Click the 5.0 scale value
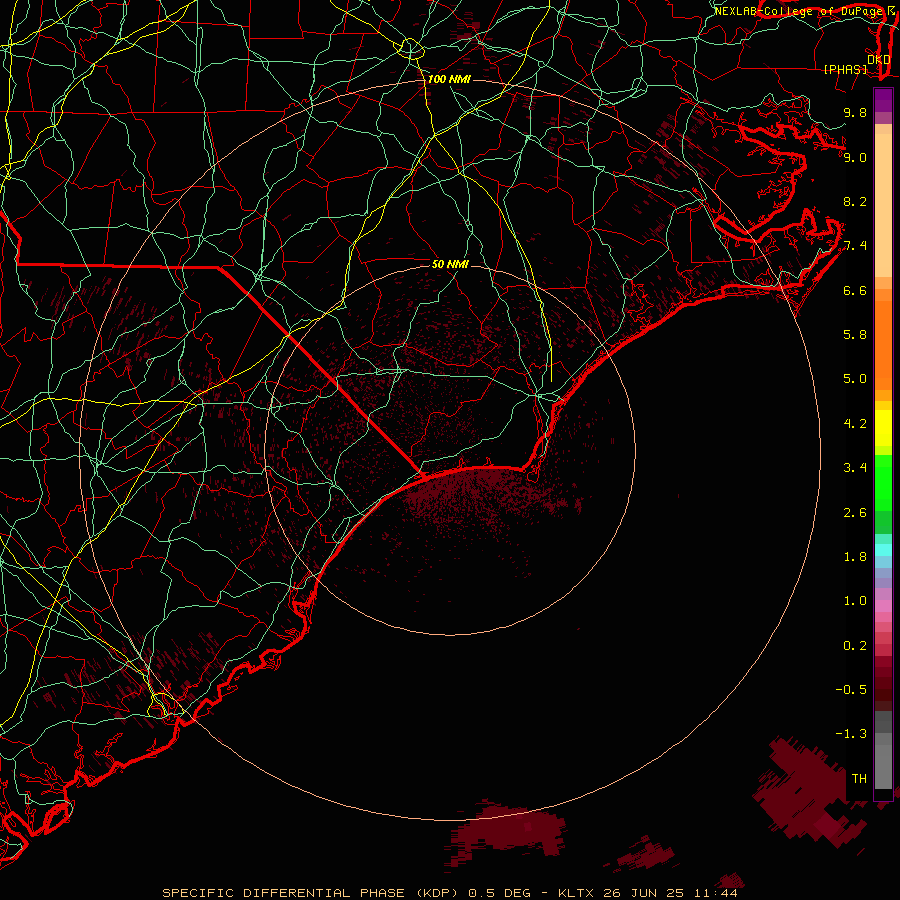 [x=855, y=379]
